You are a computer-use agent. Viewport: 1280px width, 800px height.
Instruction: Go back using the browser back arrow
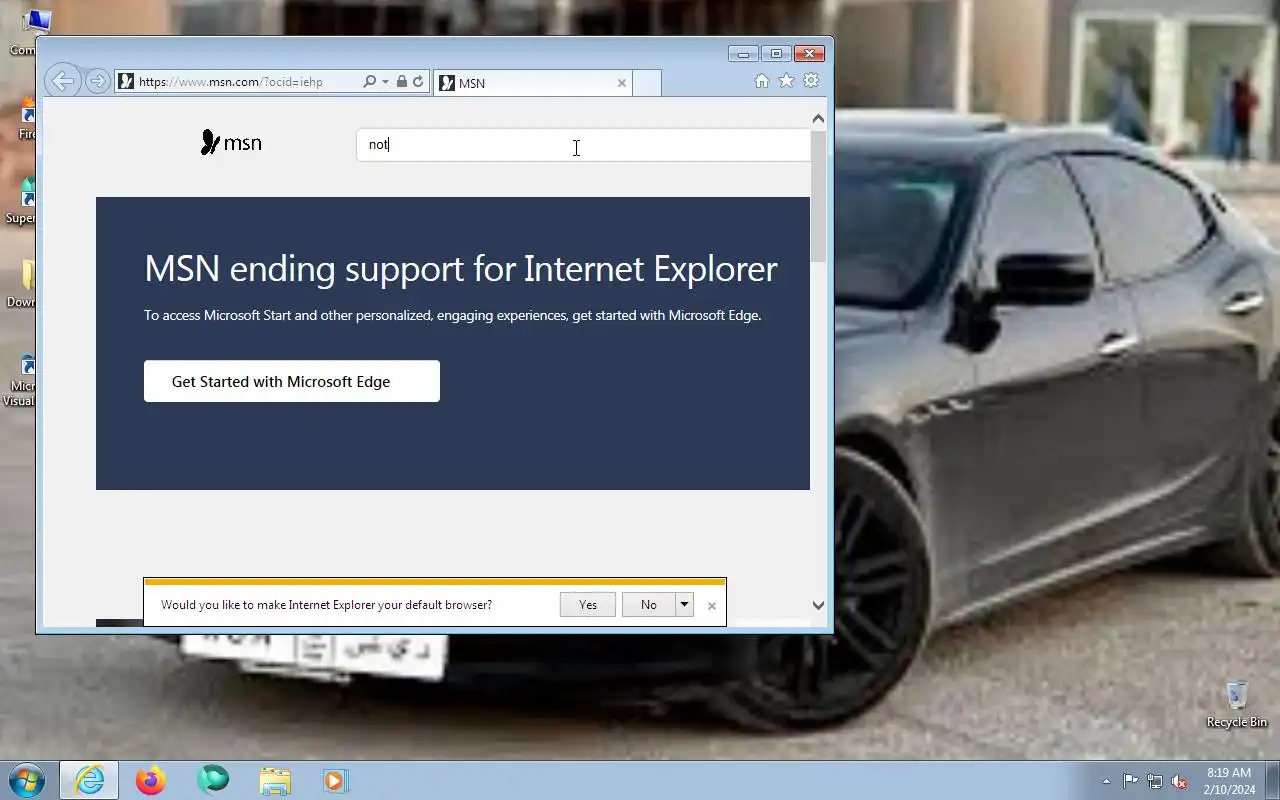click(62, 81)
